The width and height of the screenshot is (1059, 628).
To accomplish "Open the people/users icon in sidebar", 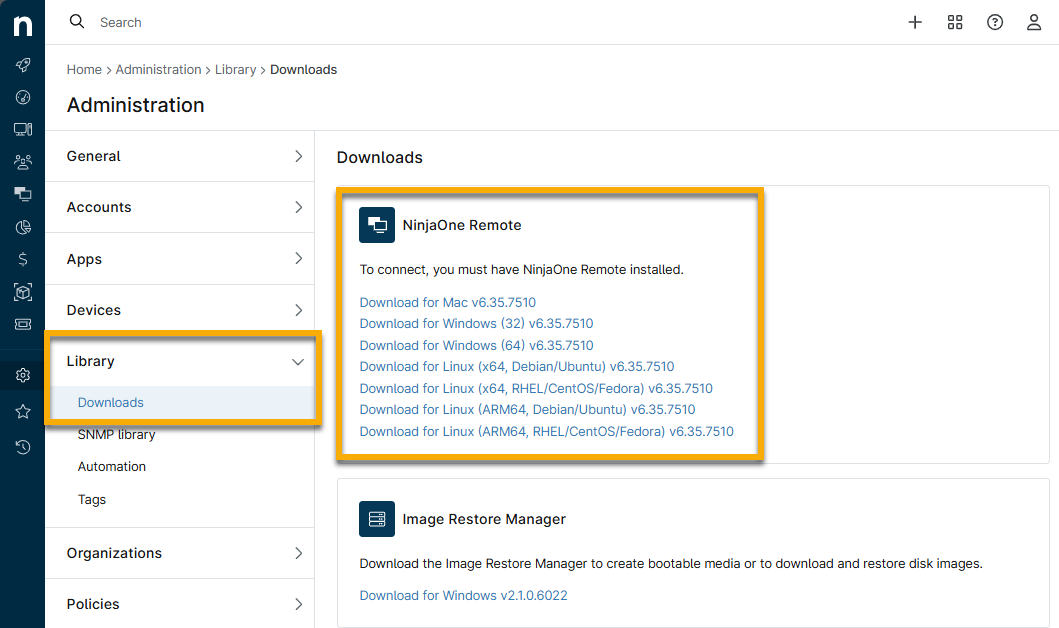I will coord(23,161).
